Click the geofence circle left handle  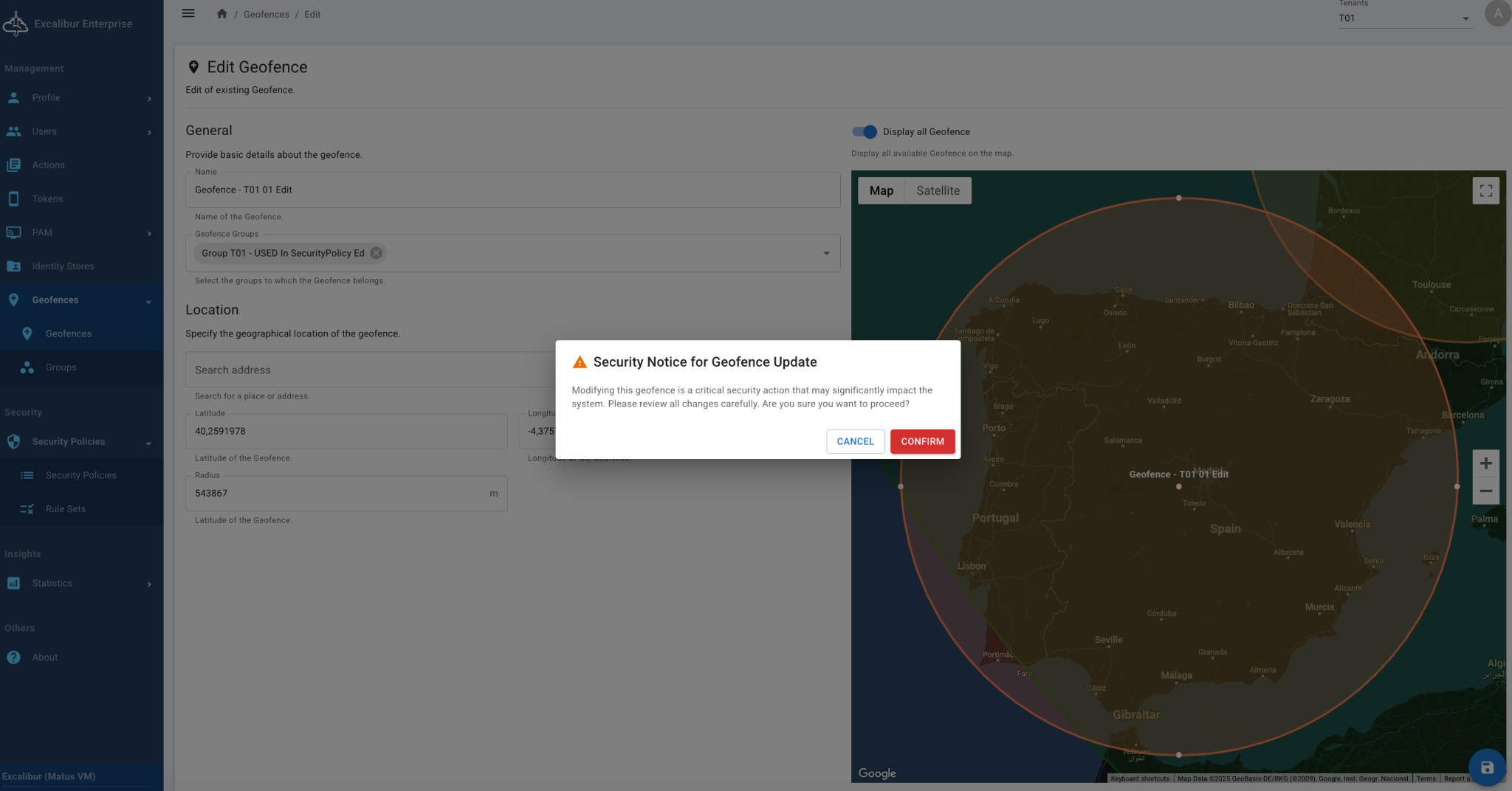click(x=900, y=486)
